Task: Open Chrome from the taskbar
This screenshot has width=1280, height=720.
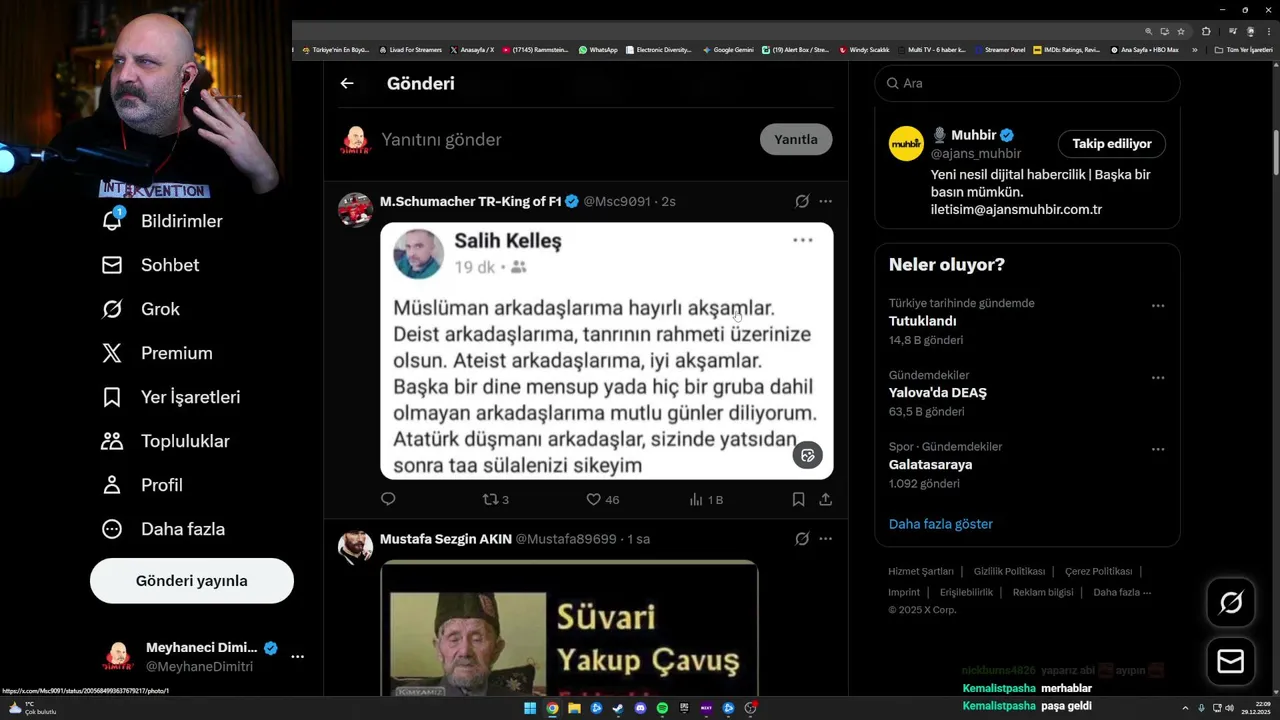Action: pos(552,708)
